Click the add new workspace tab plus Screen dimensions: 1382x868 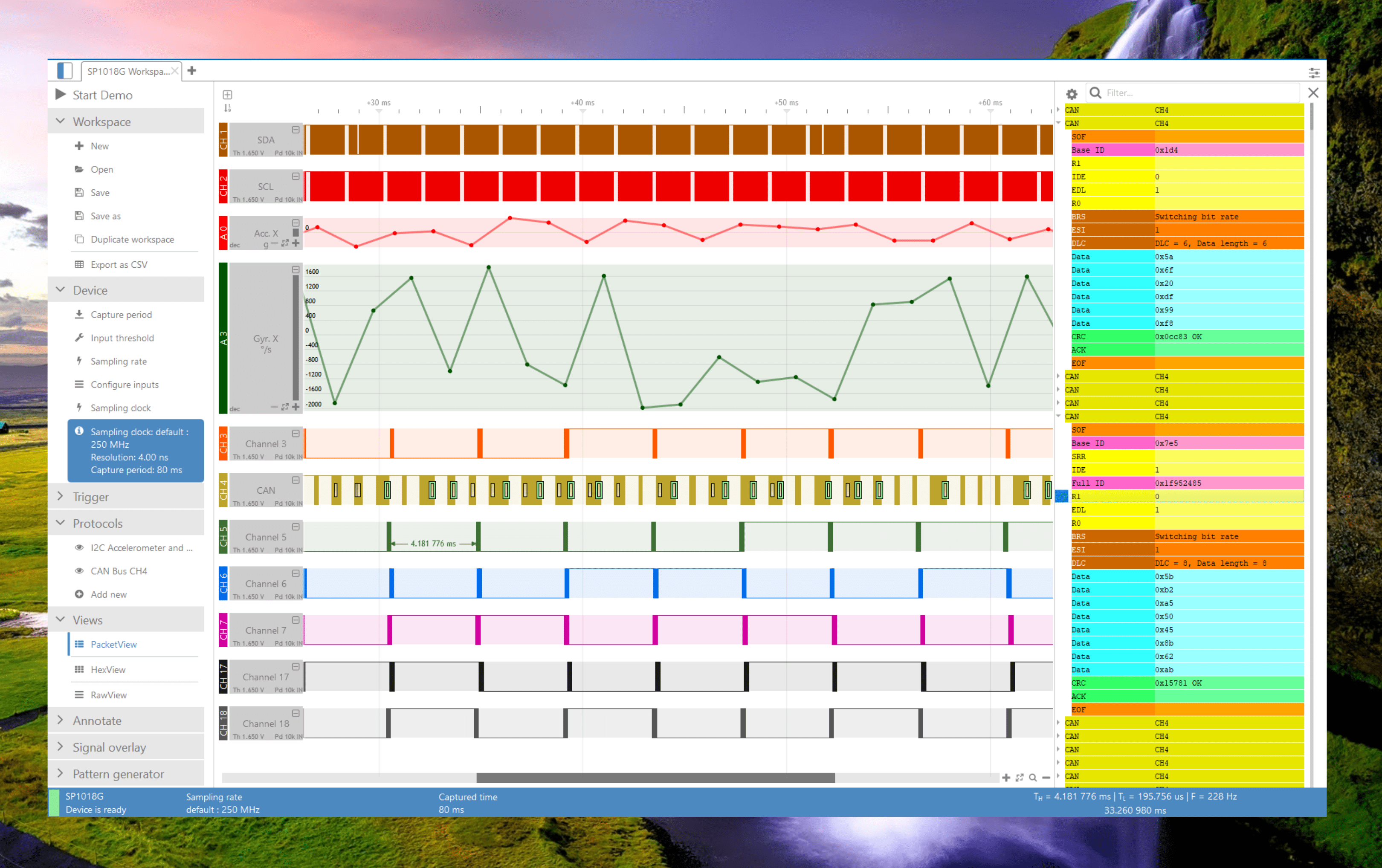point(192,71)
